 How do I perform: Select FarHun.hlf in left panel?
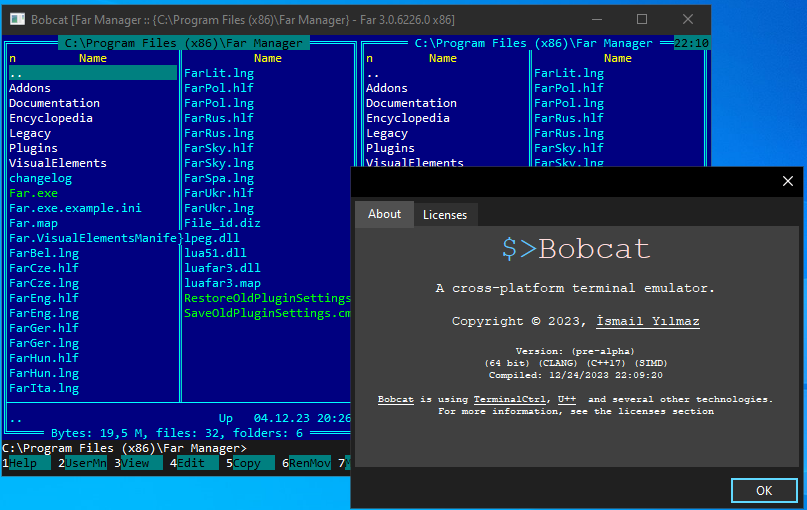(44, 358)
